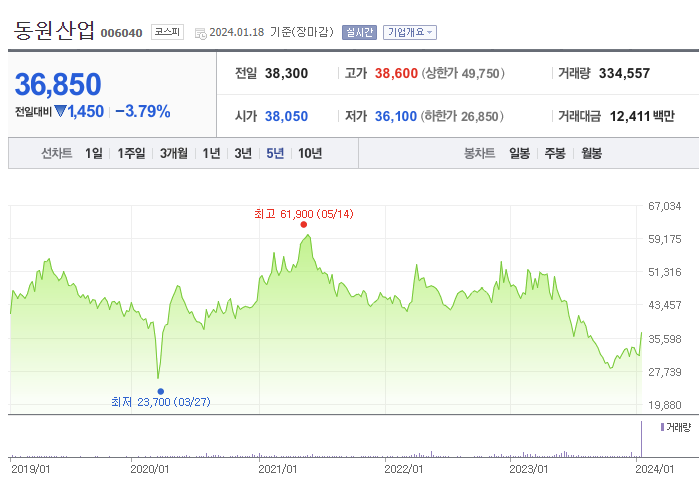Click the blue lowest price dot marker
The image size is (699, 487).
pos(160,392)
